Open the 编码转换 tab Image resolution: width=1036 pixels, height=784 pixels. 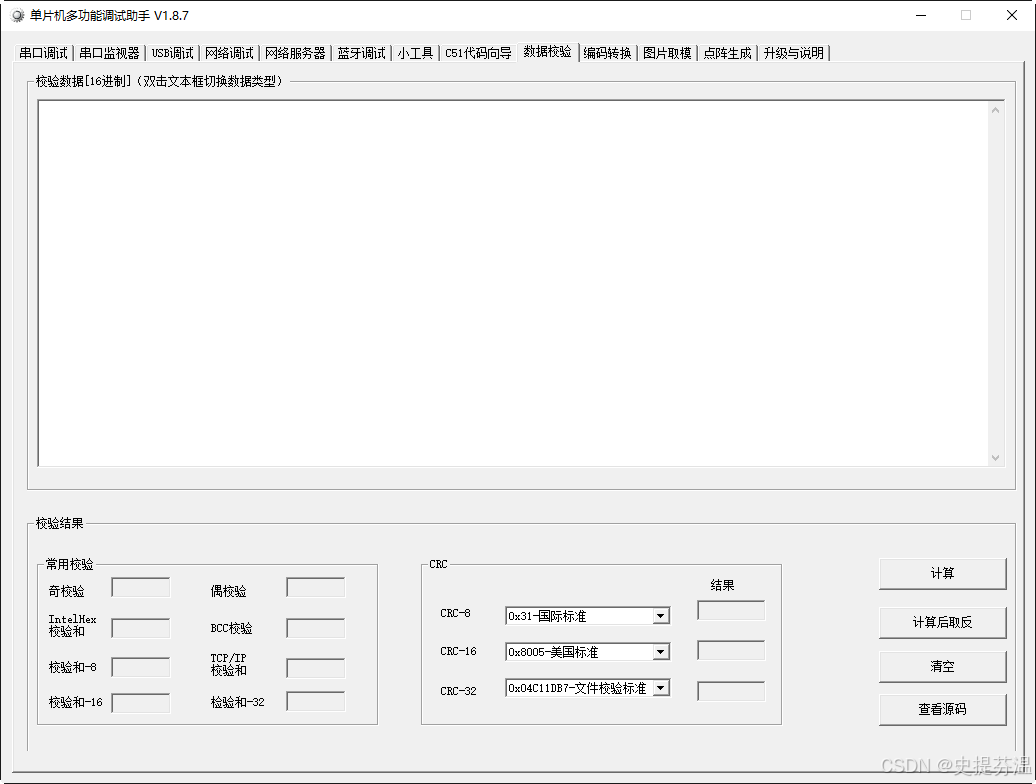607,53
